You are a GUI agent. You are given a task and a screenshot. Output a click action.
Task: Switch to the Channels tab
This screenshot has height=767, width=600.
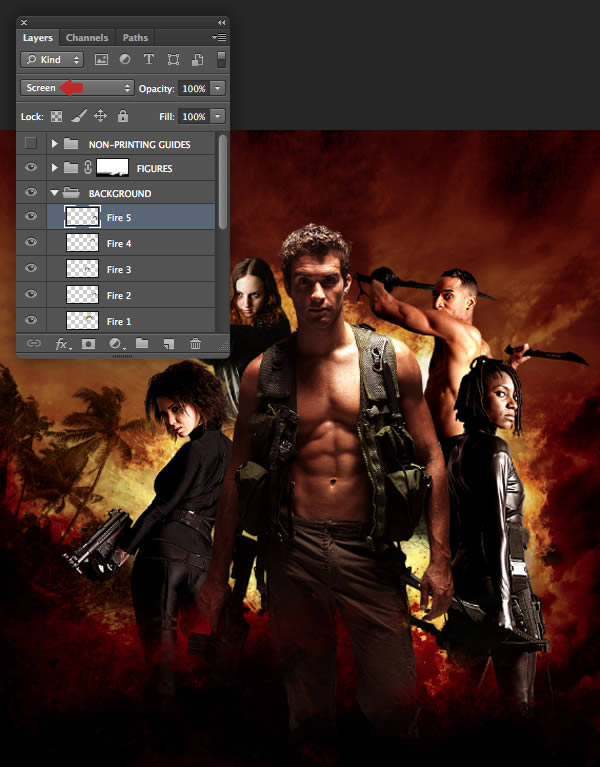[x=87, y=38]
